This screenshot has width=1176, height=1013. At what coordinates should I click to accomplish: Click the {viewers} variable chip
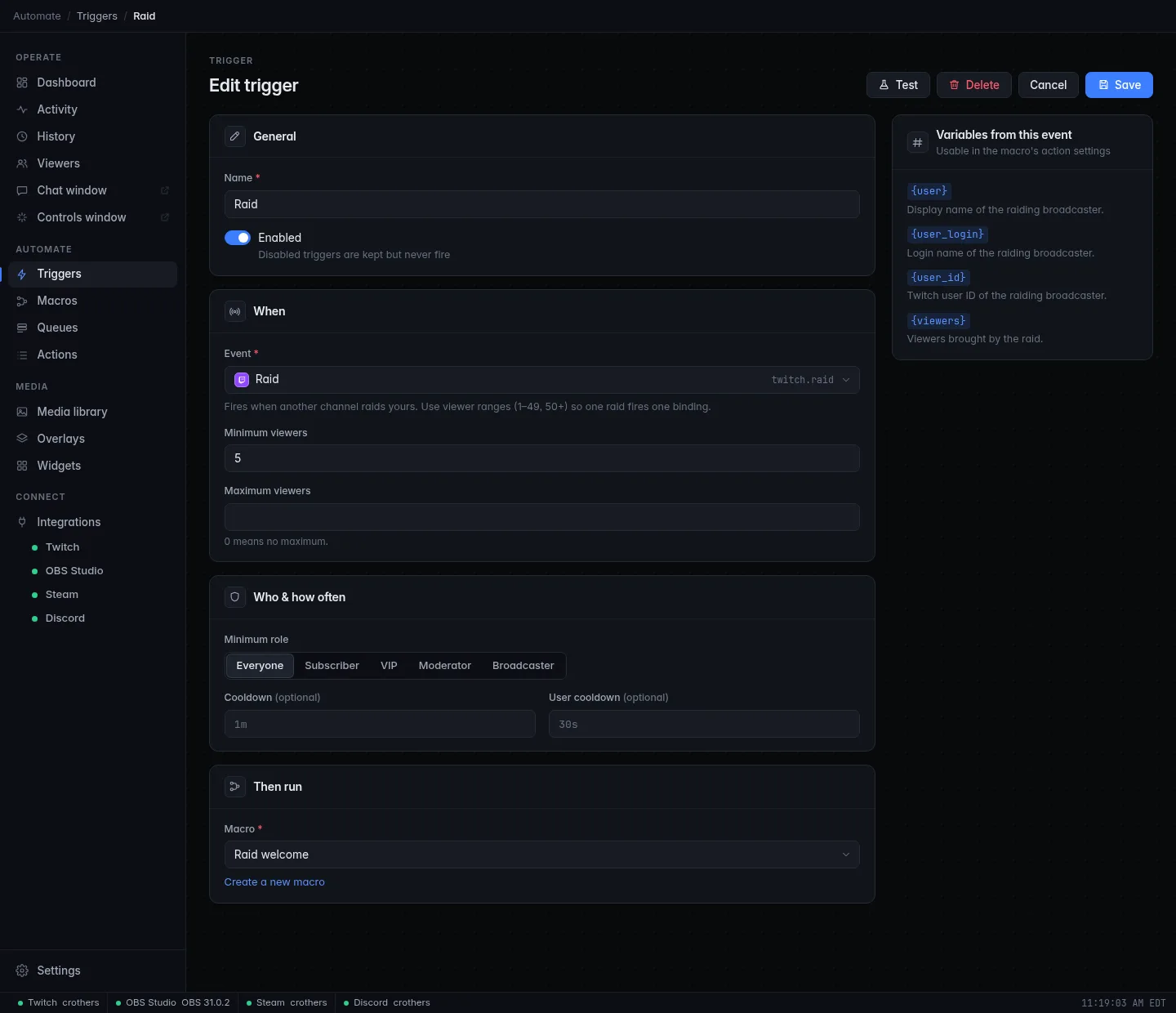pos(938,321)
